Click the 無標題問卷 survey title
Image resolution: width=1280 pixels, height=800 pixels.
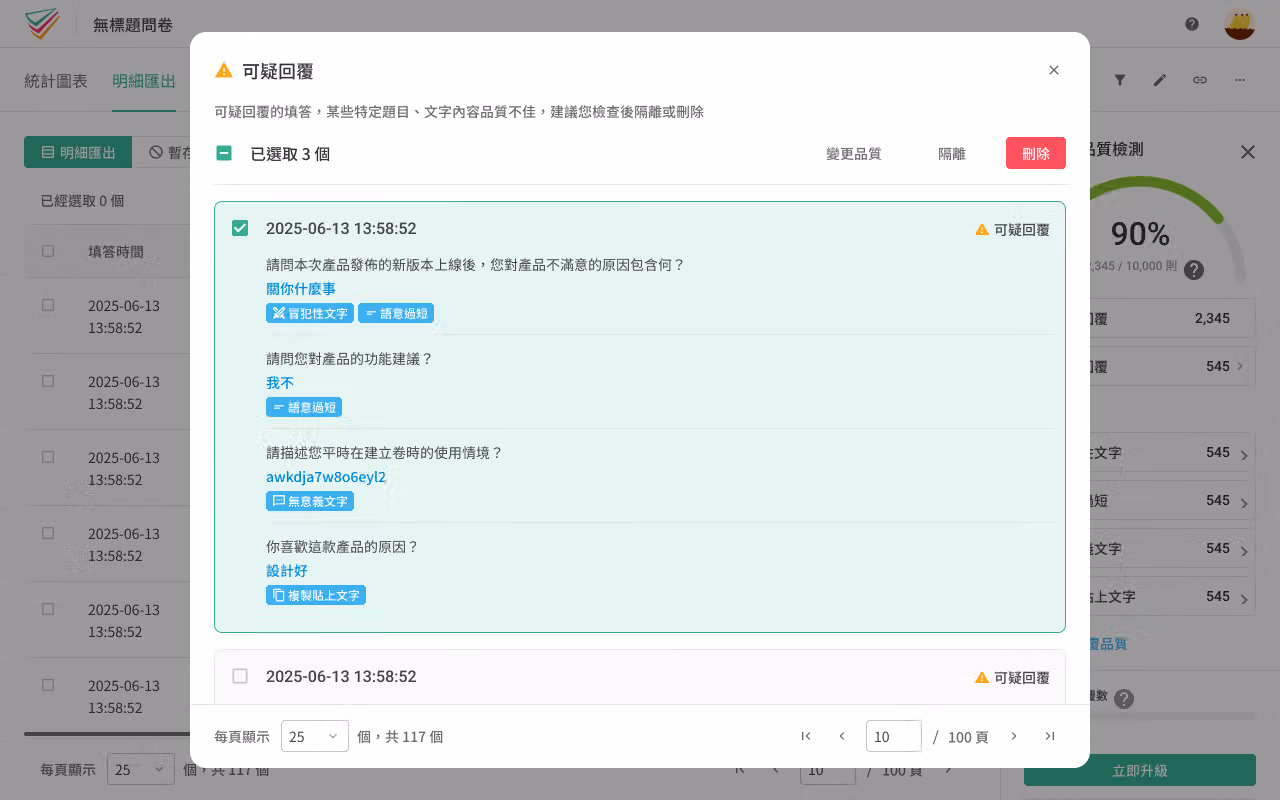[x=132, y=25]
